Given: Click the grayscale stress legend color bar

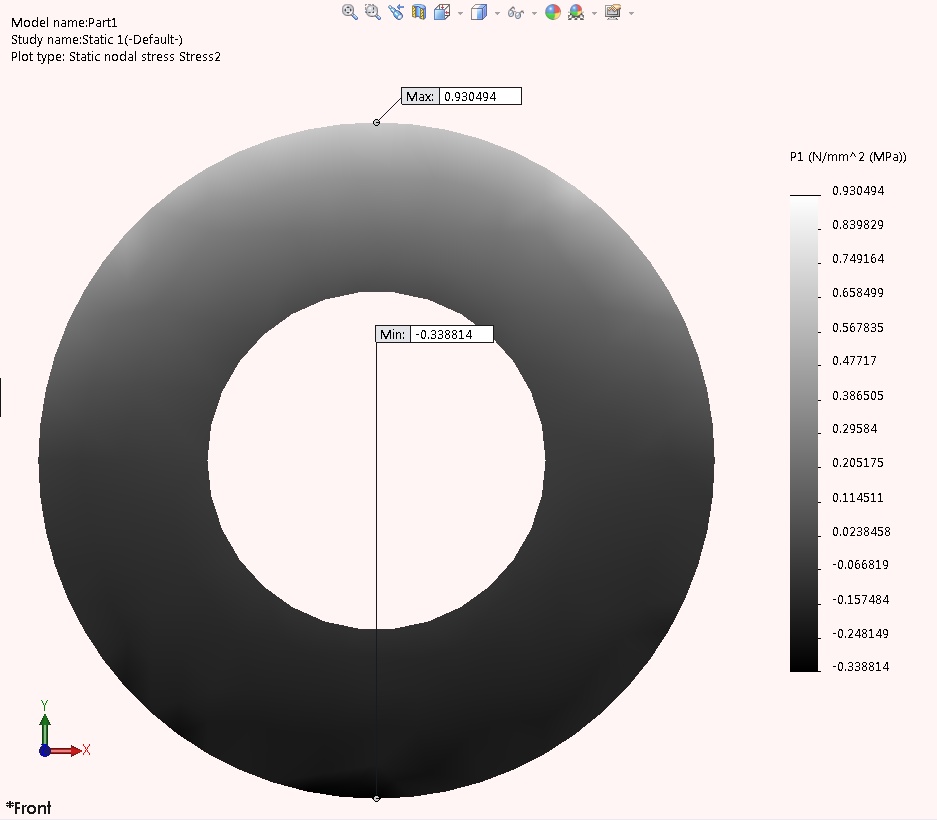Looking at the screenshot, I should click(804, 434).
